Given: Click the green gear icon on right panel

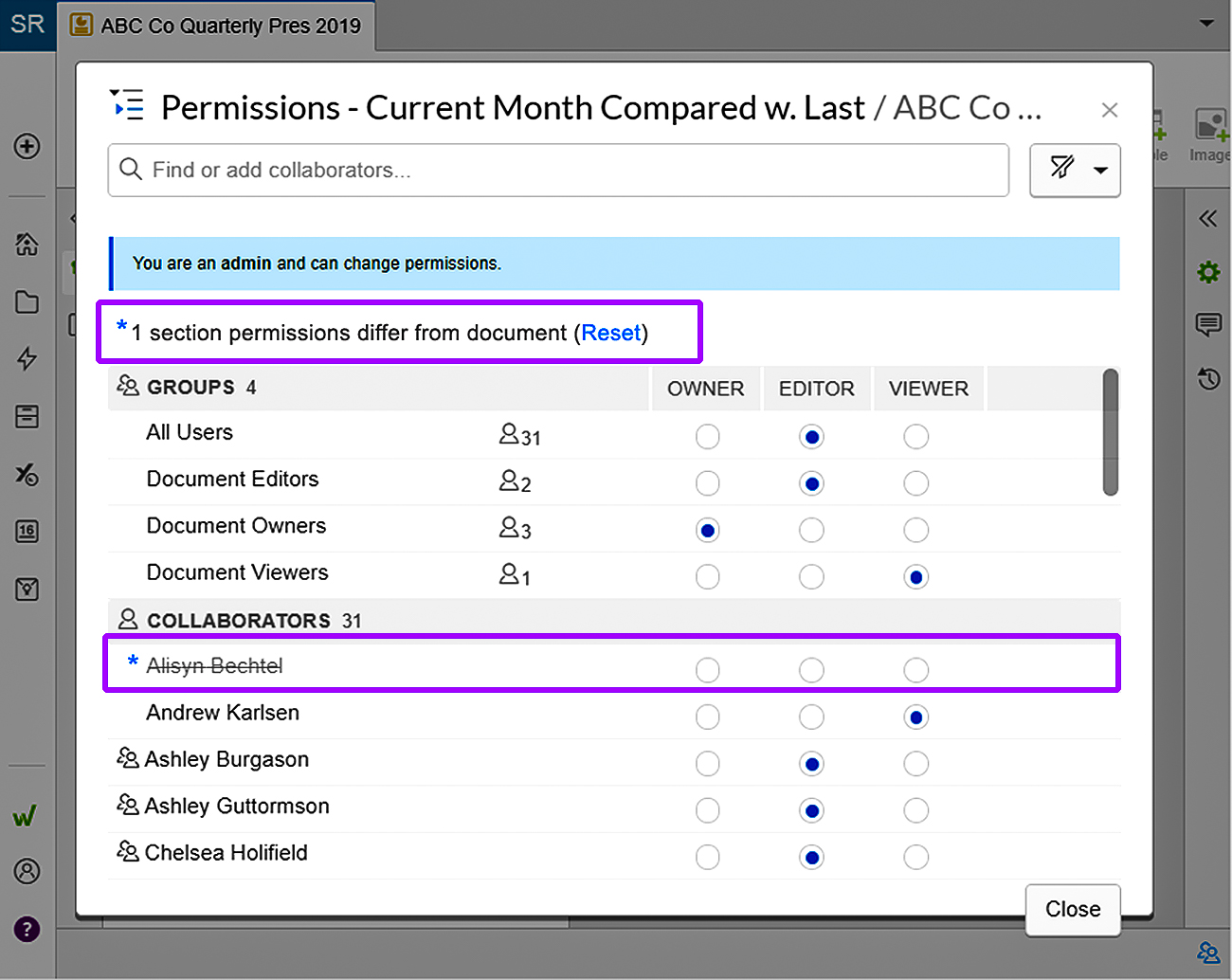Looking at the screenshot, I should (1208, 273).
